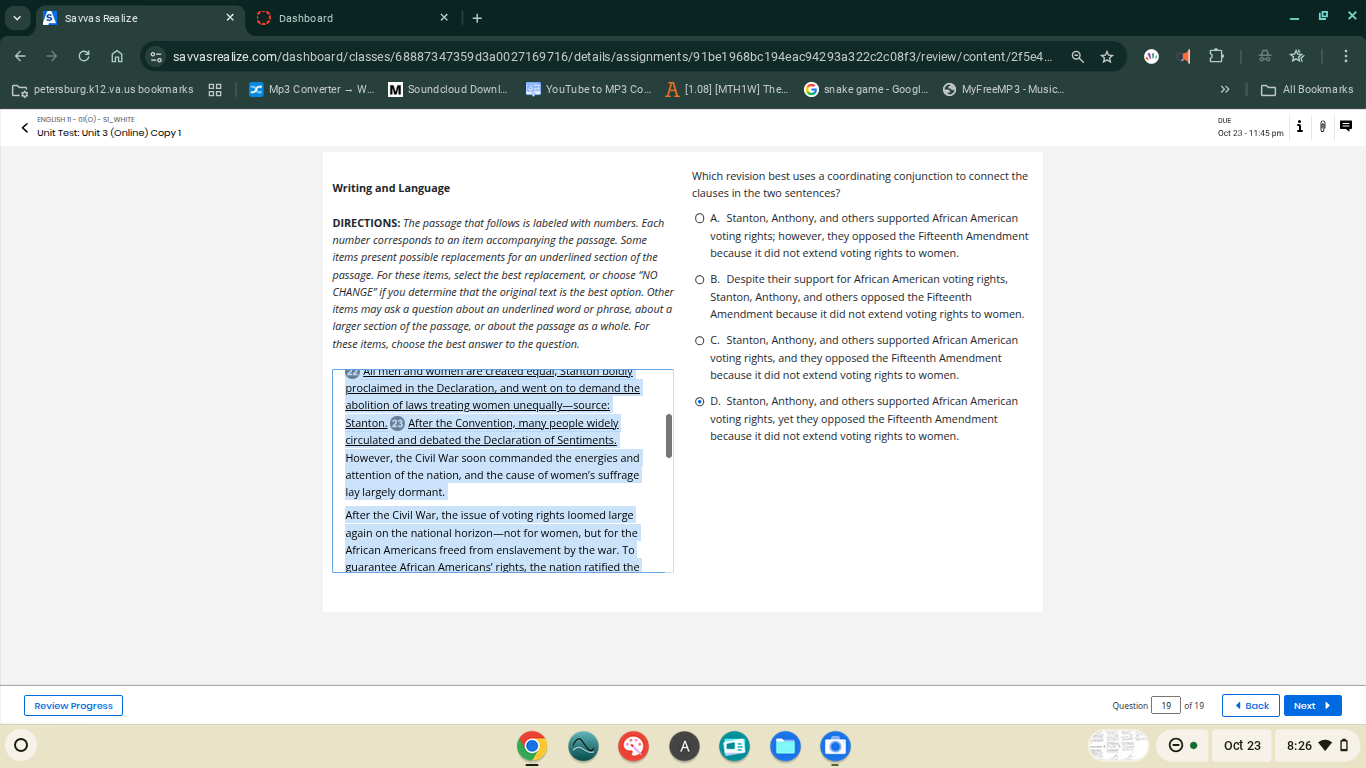Bookmark this page with the star icon
The width and height of the screenshot is (1366, 768).
pyautogui.click(x=1107, y=57)
